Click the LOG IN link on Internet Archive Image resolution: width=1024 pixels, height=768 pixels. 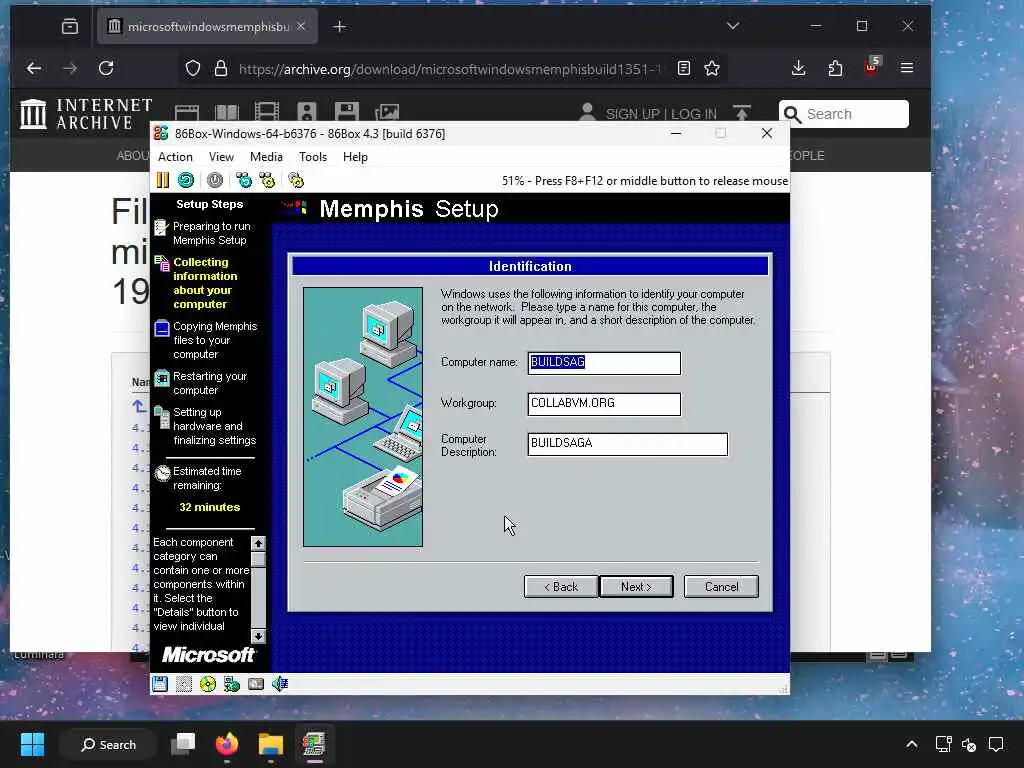point(694,114)
